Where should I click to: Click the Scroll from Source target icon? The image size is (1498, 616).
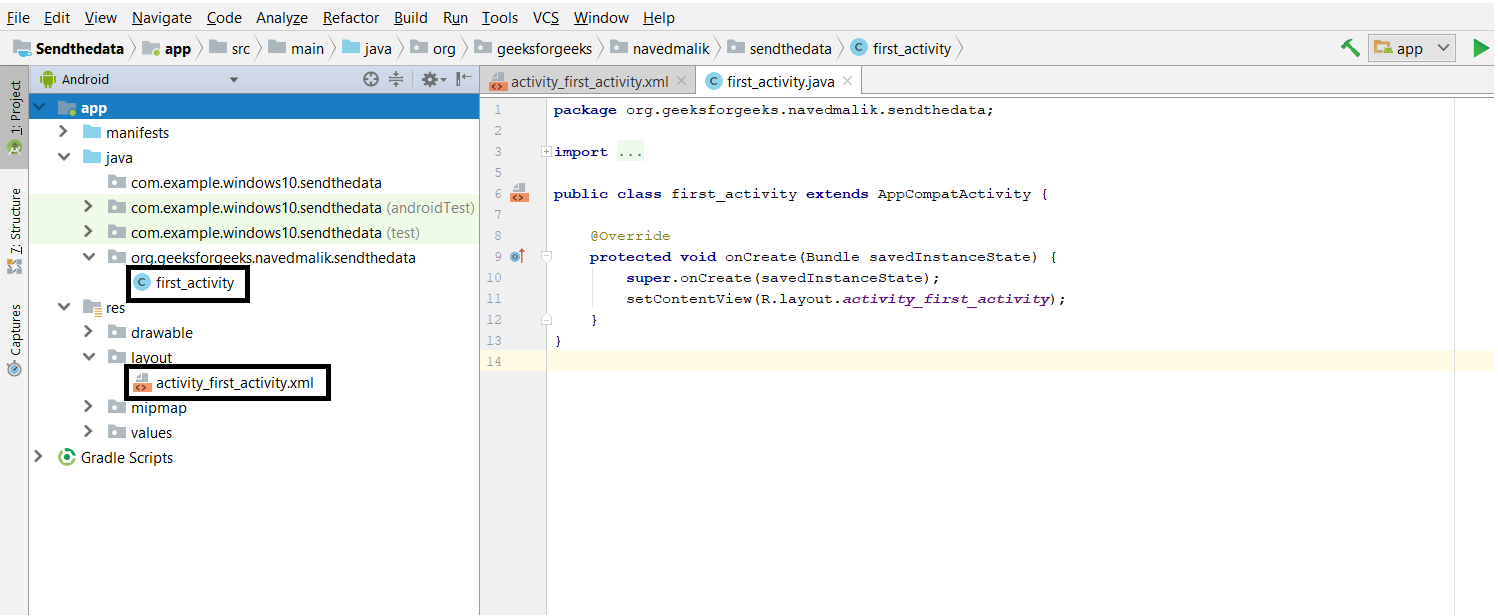(x=371, y=79)
